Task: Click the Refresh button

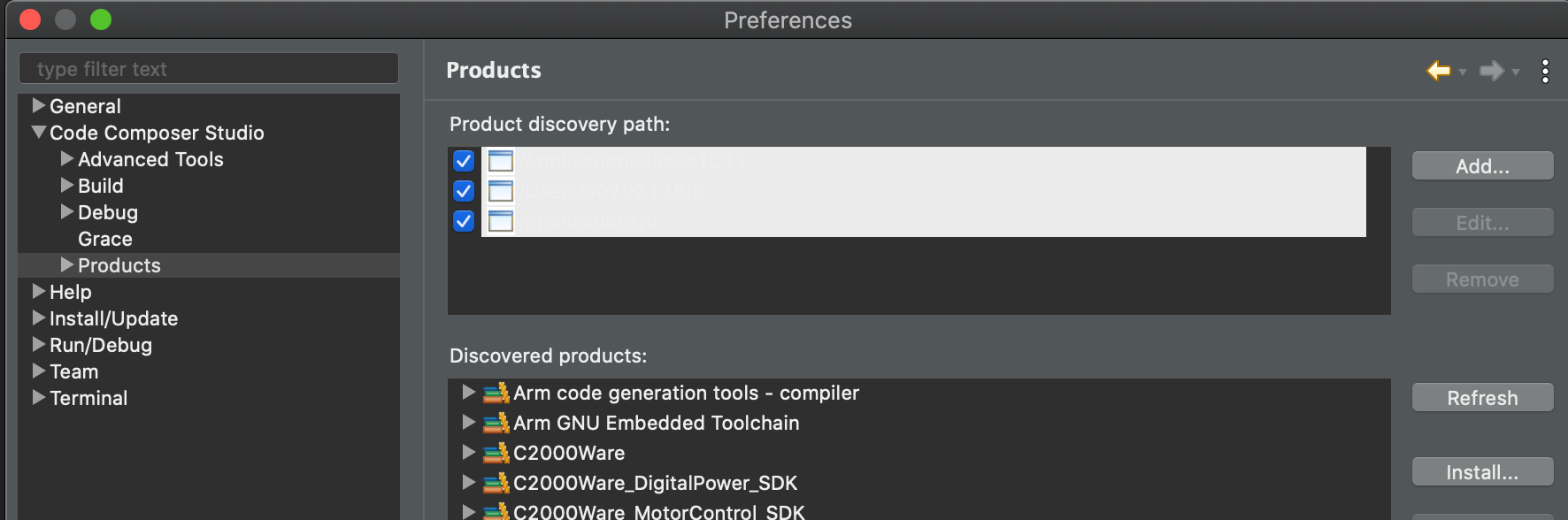Action: pyautogui.click(x=1482, y=398)
